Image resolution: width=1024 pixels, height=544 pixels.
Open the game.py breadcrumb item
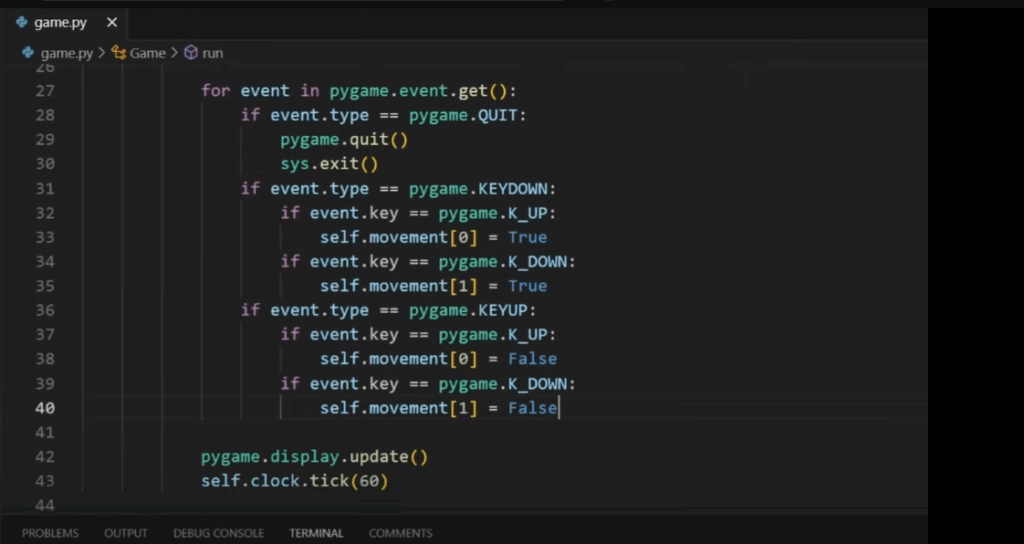[67, 53]
